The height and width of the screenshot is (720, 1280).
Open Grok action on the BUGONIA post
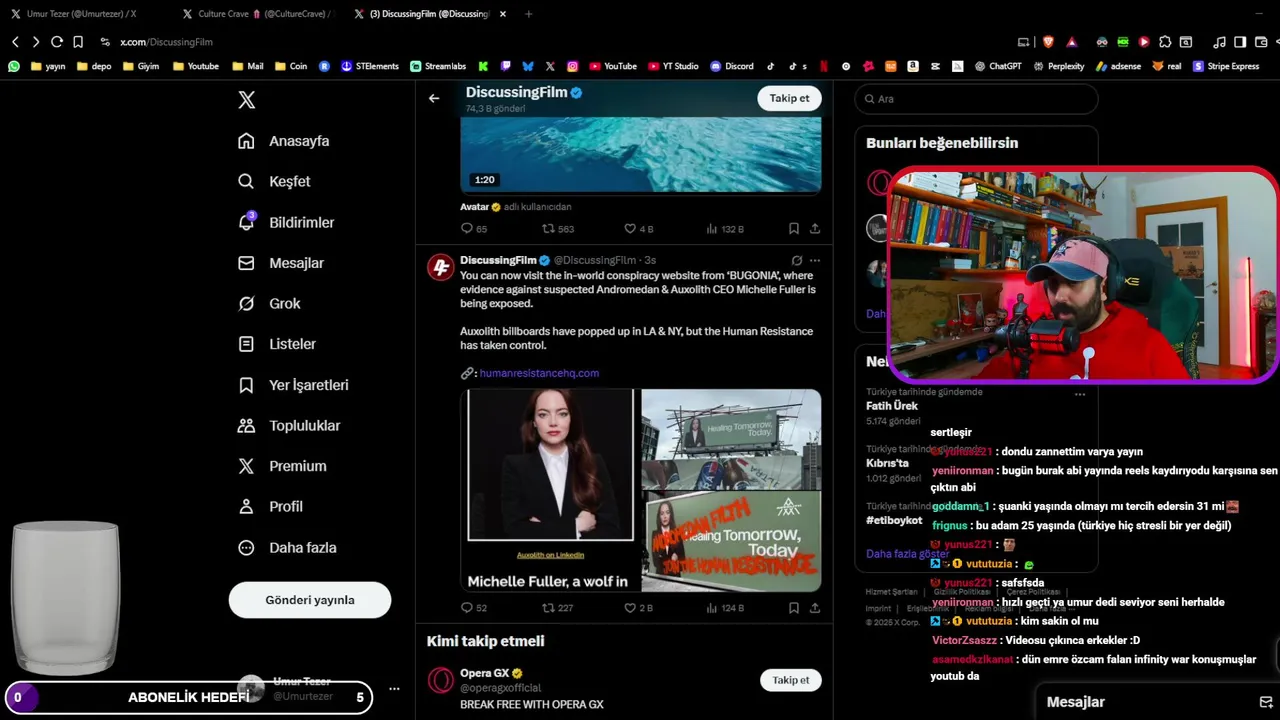[796, 260]
